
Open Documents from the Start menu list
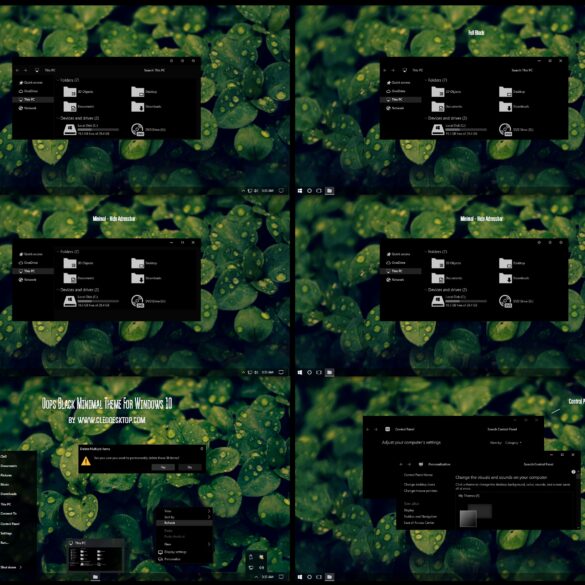coord(9,466)
